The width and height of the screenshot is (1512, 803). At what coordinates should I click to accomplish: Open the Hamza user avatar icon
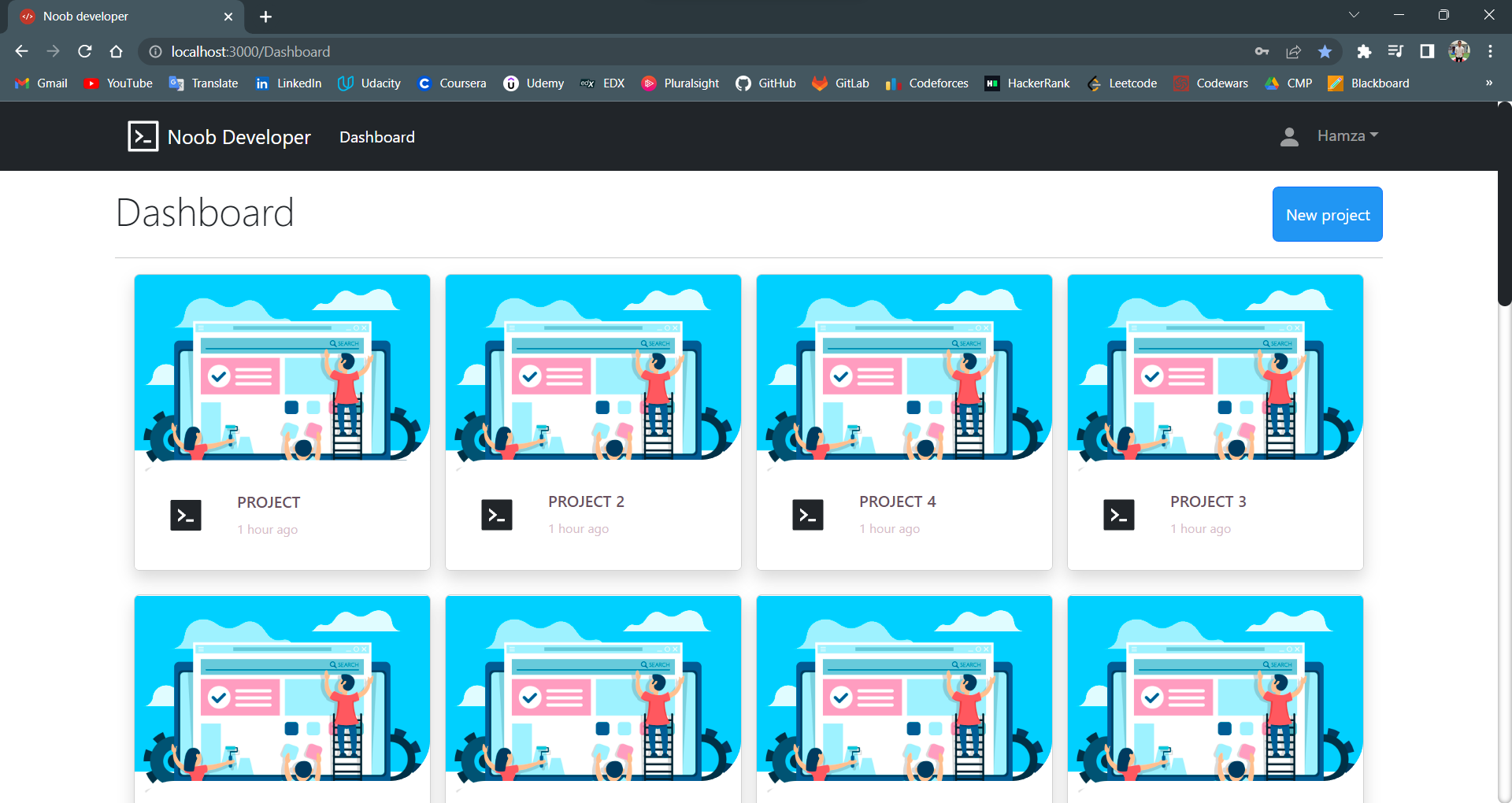point(1289,137)
